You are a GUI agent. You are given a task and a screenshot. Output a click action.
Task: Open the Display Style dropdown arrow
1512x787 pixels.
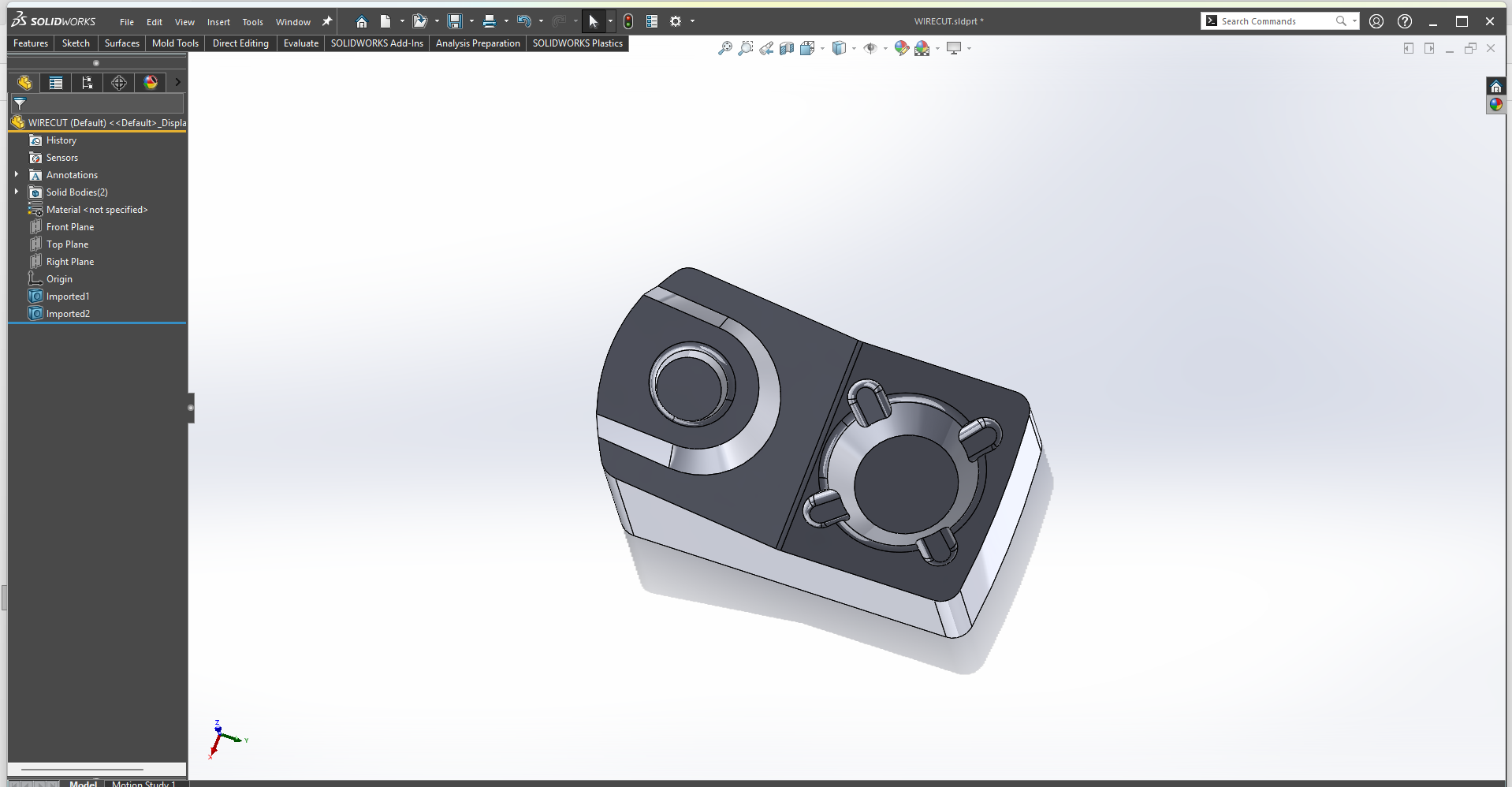pyautogui.click(x=854, y=49)
